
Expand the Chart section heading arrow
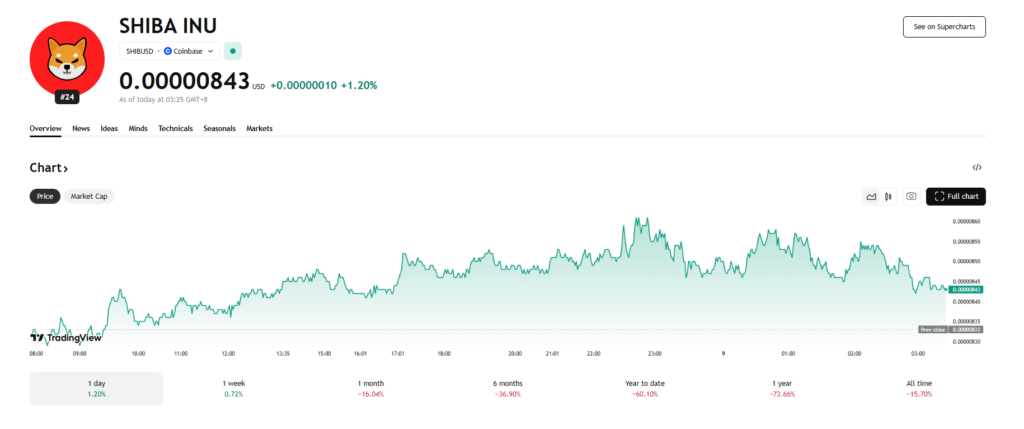pyautogui.click(x=65, y=169)
